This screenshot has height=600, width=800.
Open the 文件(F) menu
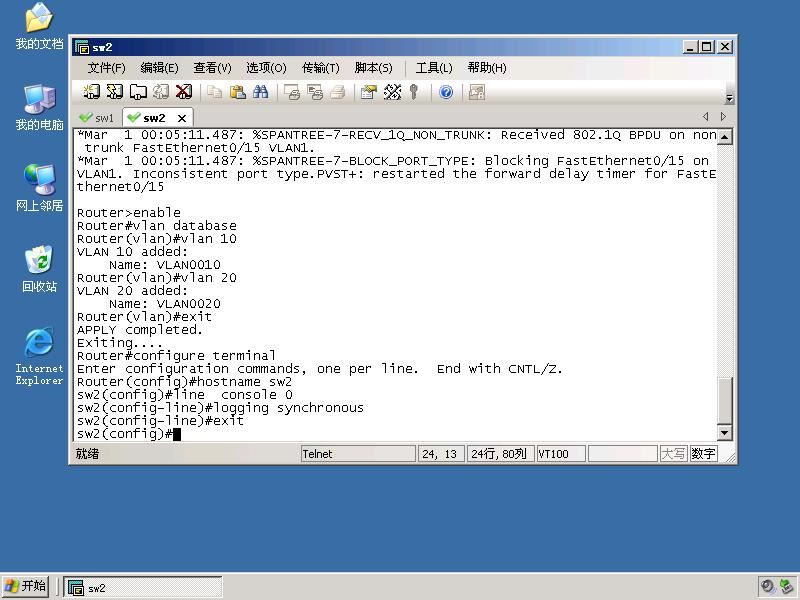(106, 68)
